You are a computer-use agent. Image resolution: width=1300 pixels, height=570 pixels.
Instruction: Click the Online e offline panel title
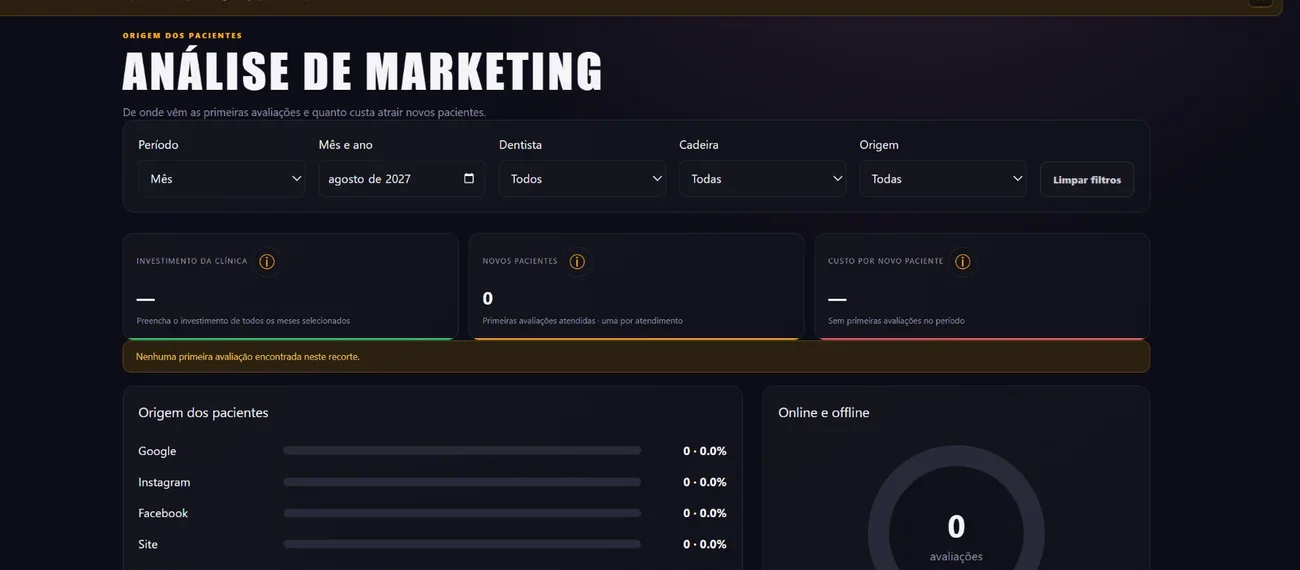pyautogui.click(x=824, y=412)
